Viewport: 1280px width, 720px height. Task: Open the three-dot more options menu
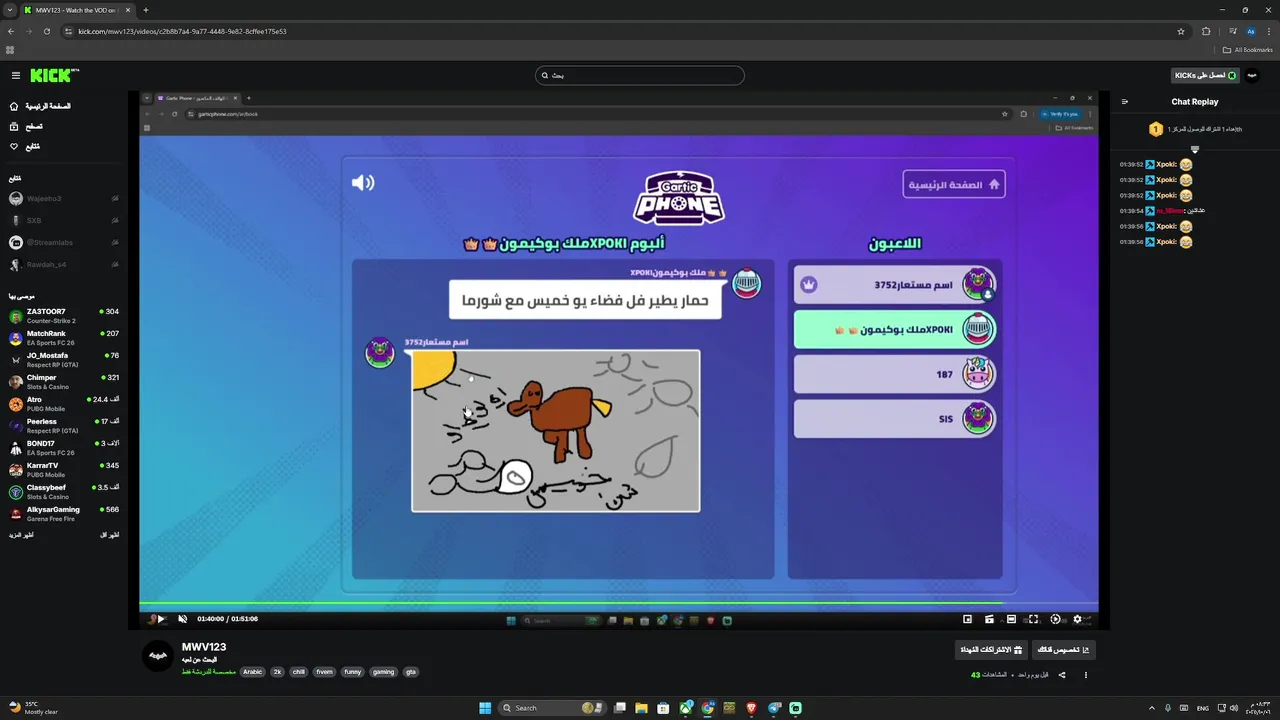point(1085,675)
